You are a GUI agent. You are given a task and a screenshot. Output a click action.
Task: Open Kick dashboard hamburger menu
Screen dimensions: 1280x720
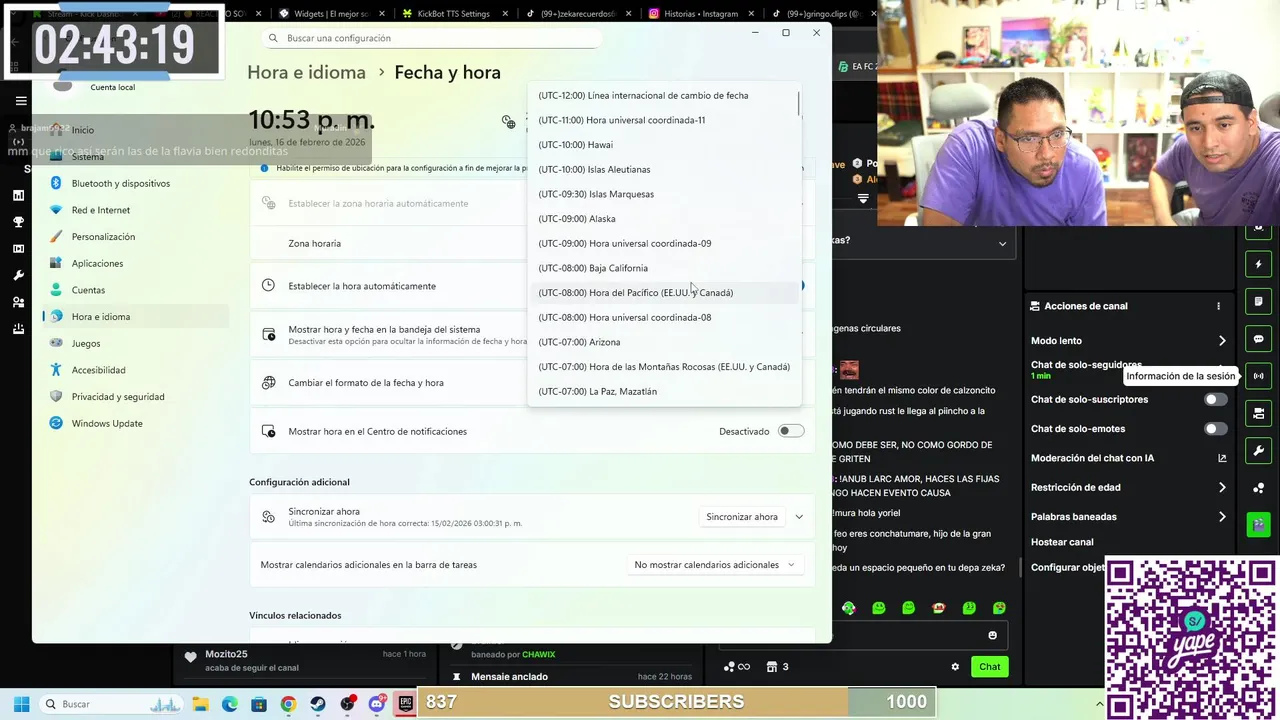pyautogui.click(x=21, y=101)
